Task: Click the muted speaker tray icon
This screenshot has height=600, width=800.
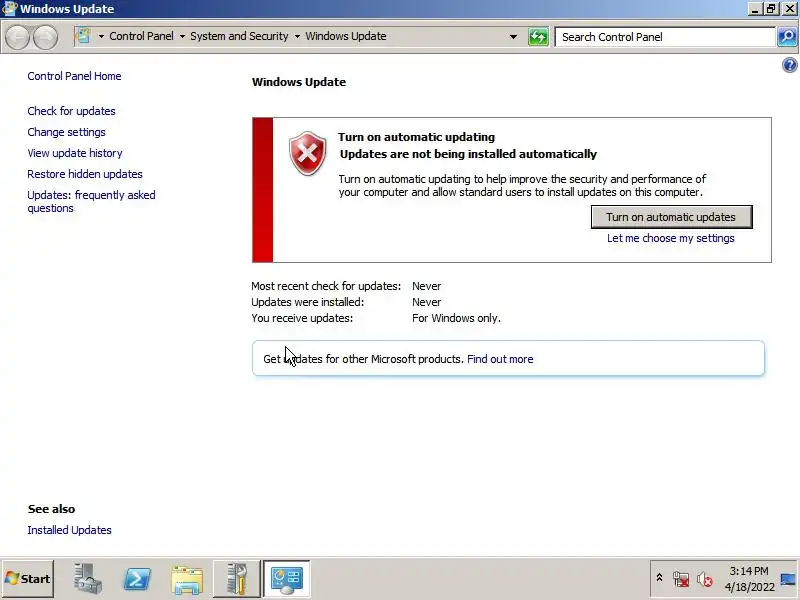Action: 705,579
